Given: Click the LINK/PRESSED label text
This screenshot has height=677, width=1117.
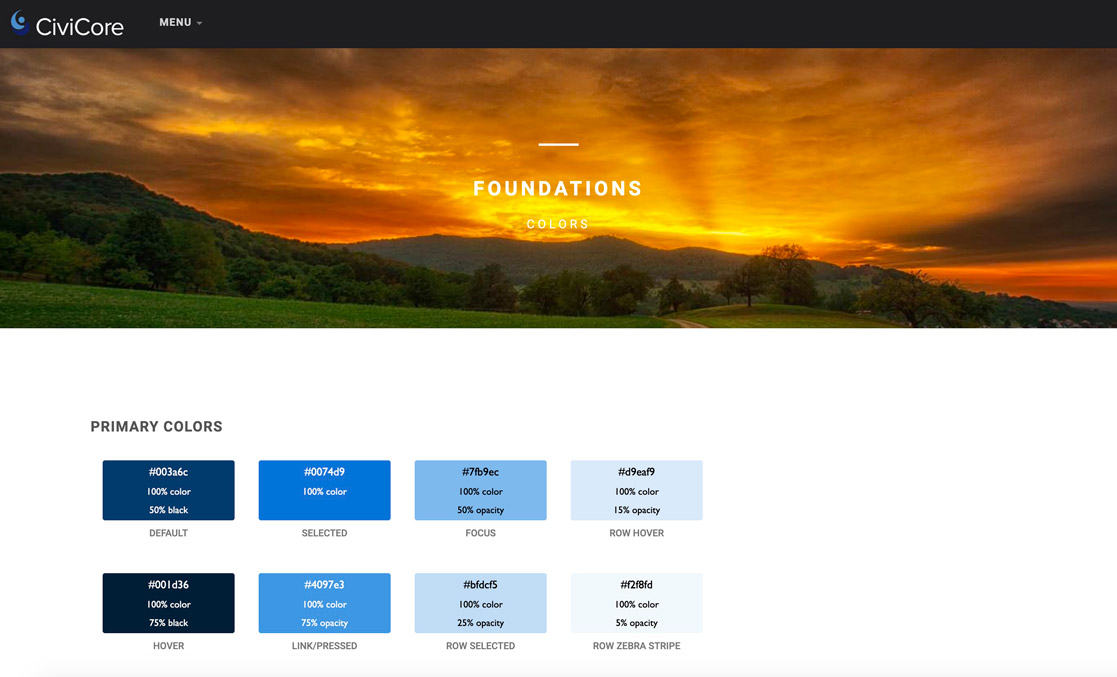Looking at the screenshot, I should (324, 646).
